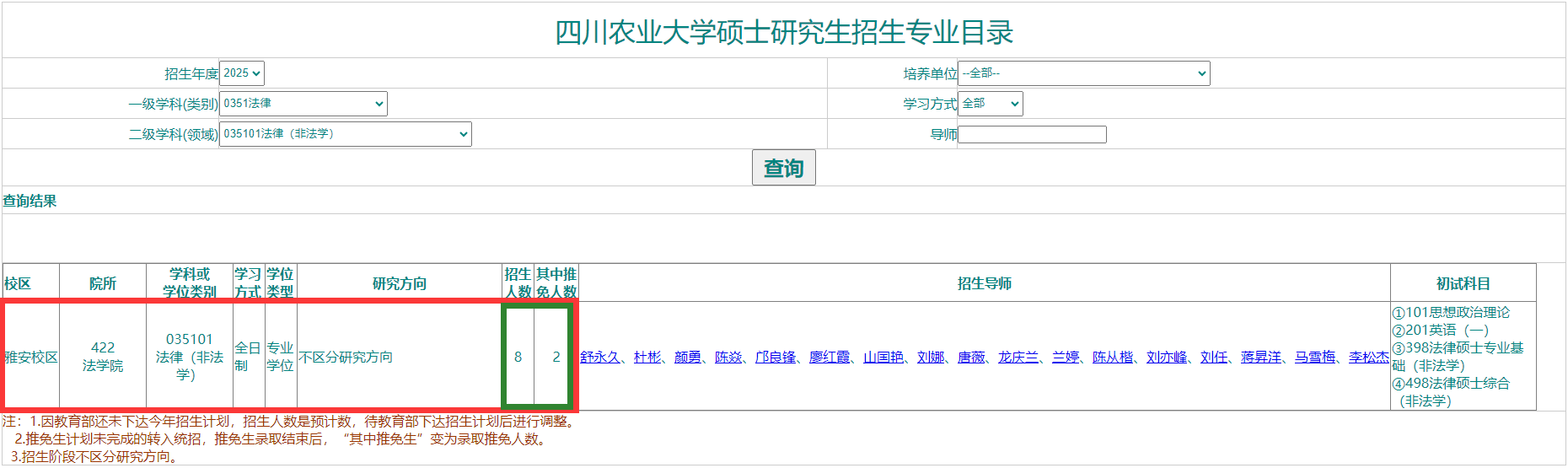Viewport: 1568px width, 468px height.
Task: Open advisor link 陈从楷
Action: (1113, 357)
